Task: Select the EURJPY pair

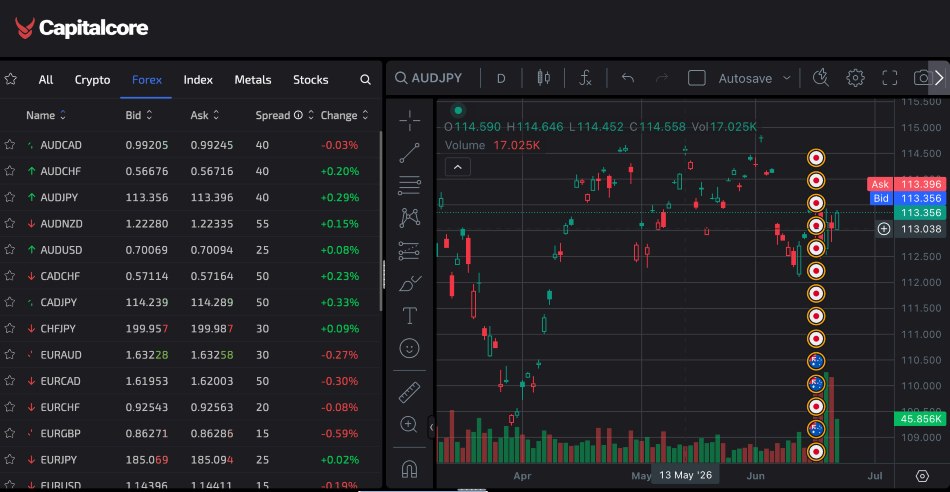Action: pyautogui.click(x=189, y=460)
